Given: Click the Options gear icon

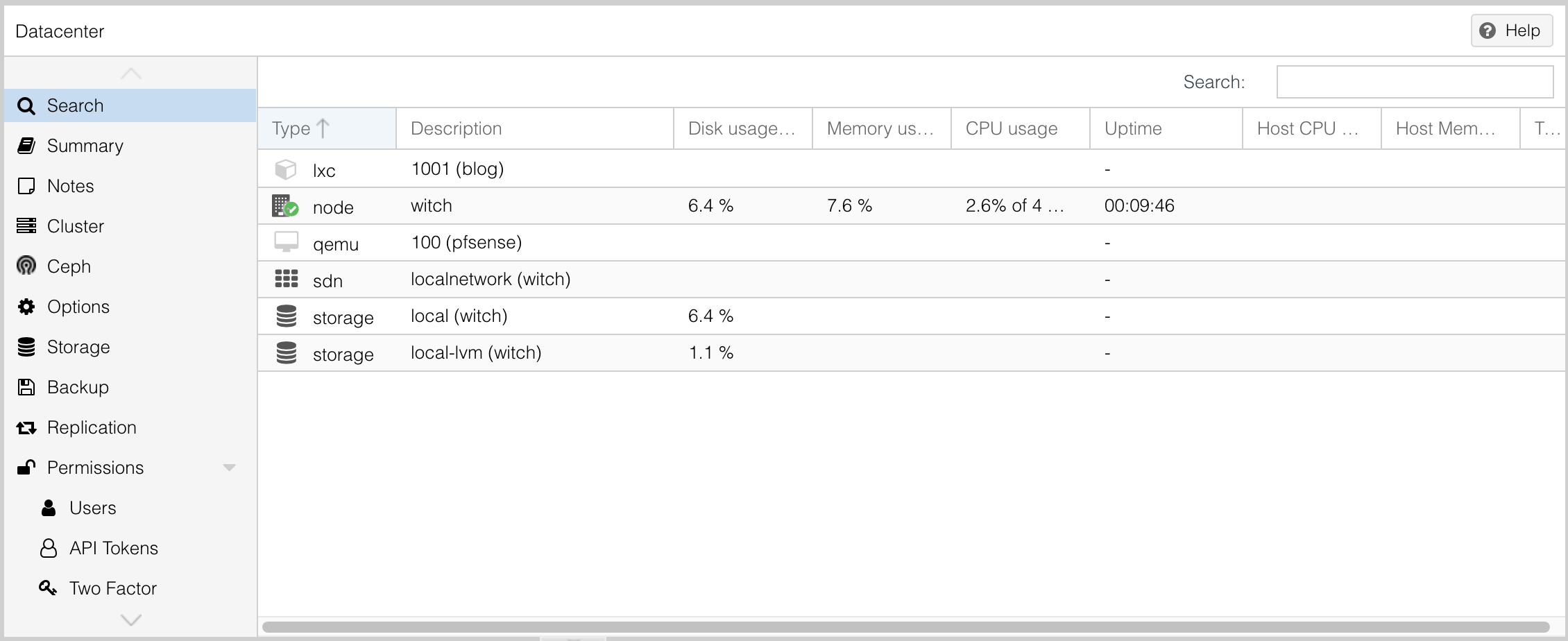Looking at the screenshot, I should 26,307.
